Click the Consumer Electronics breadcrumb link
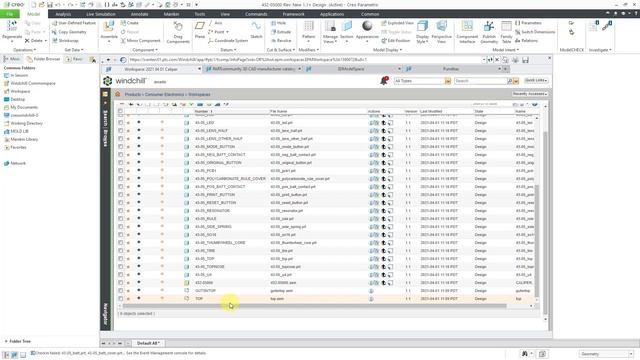The height and width of the screenshot is (360, 640). 164,94
